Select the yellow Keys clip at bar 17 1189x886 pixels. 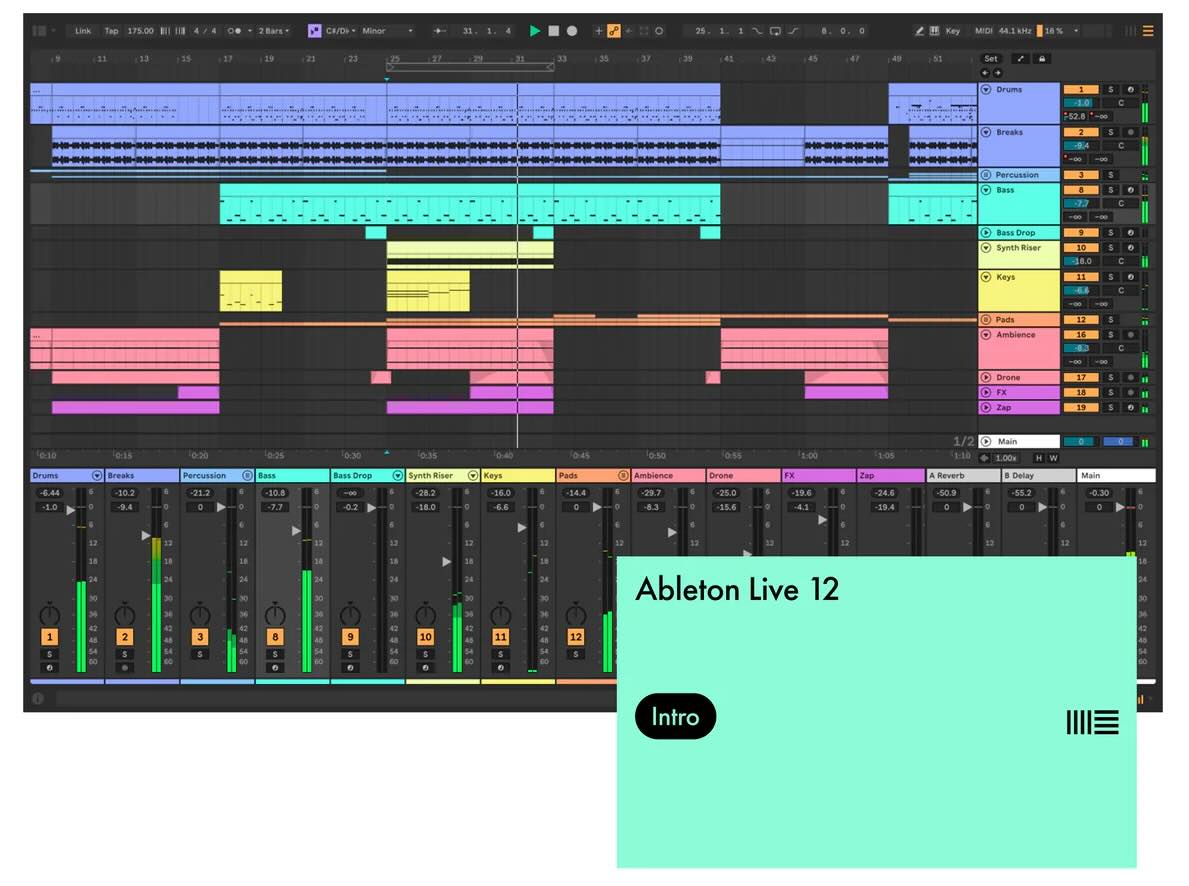tap(251, 291)
